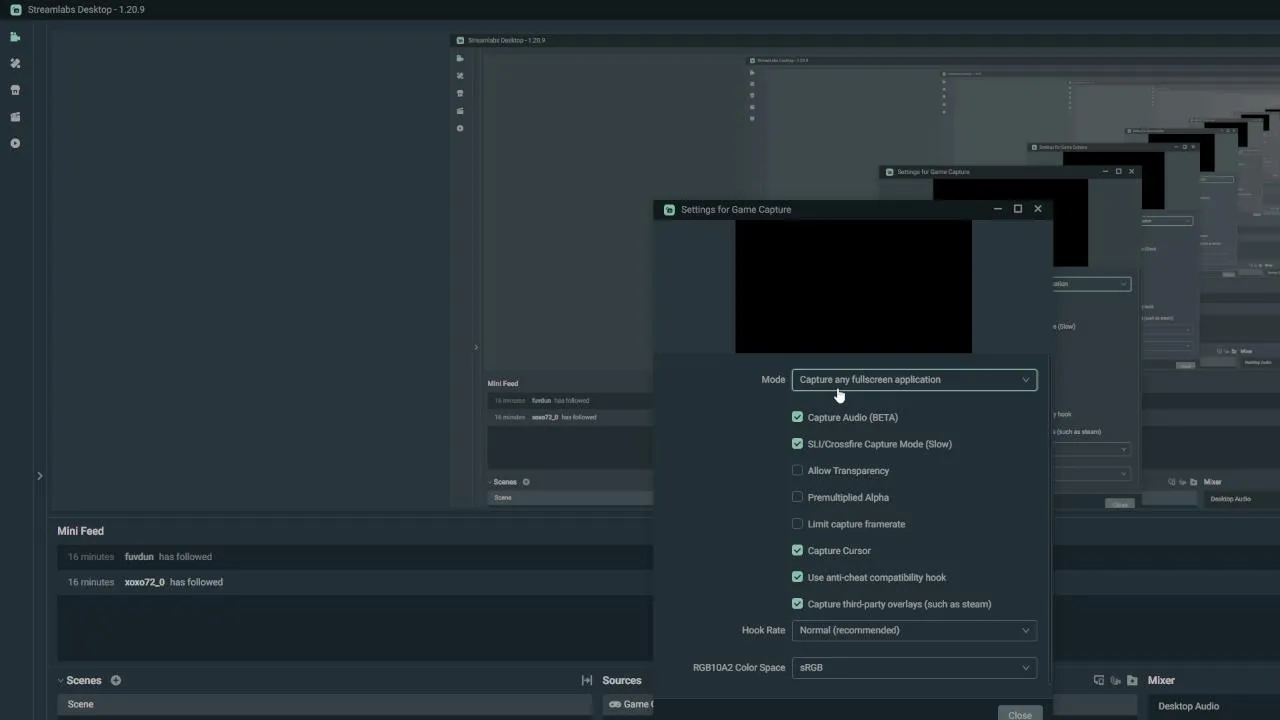Viewport: 1280px width, 720px height.
Task: Click camera Editor icon in the nested preview sidebar
Action: click(460, 58)
